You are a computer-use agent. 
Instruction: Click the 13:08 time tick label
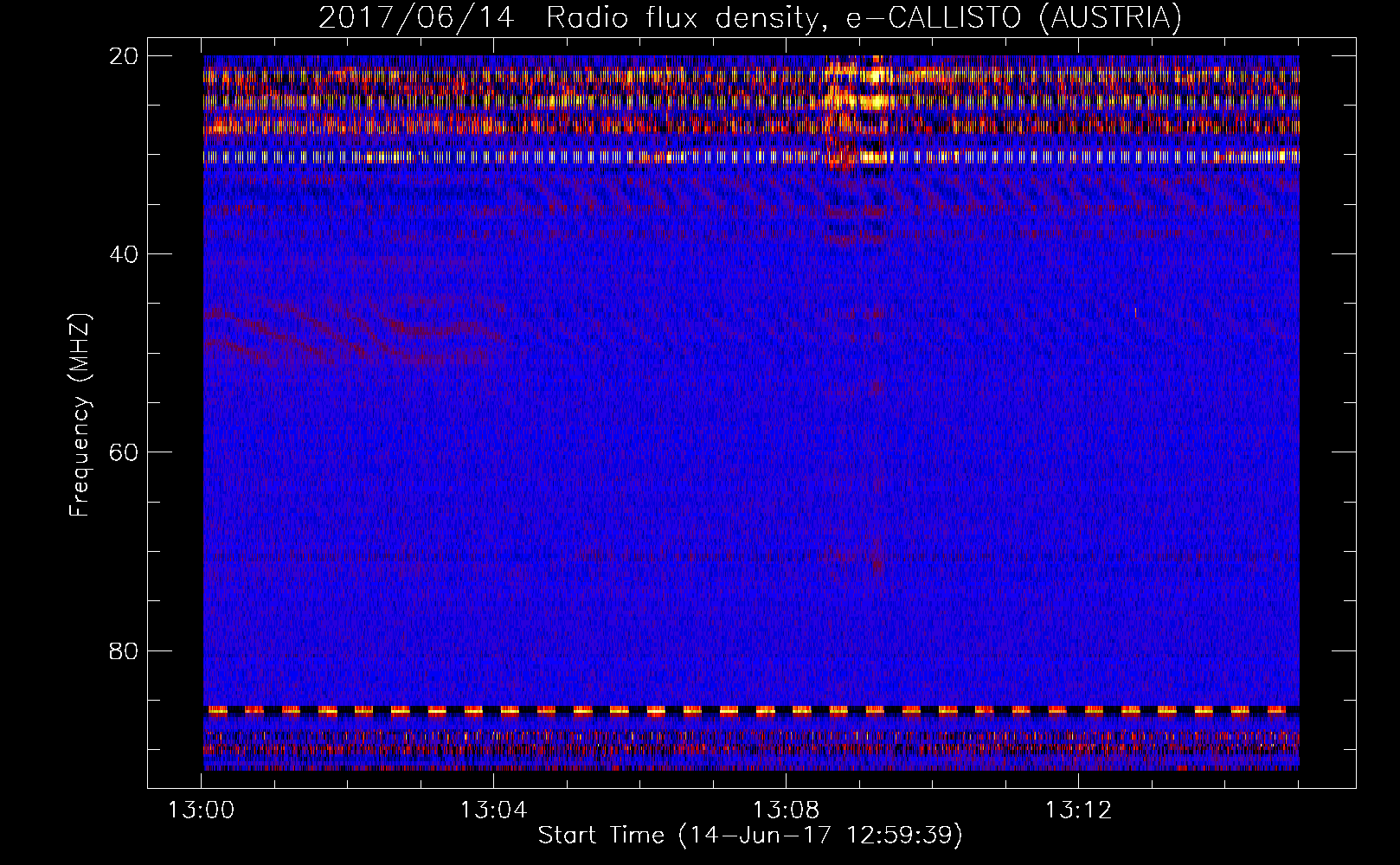(x=786, y=811)
